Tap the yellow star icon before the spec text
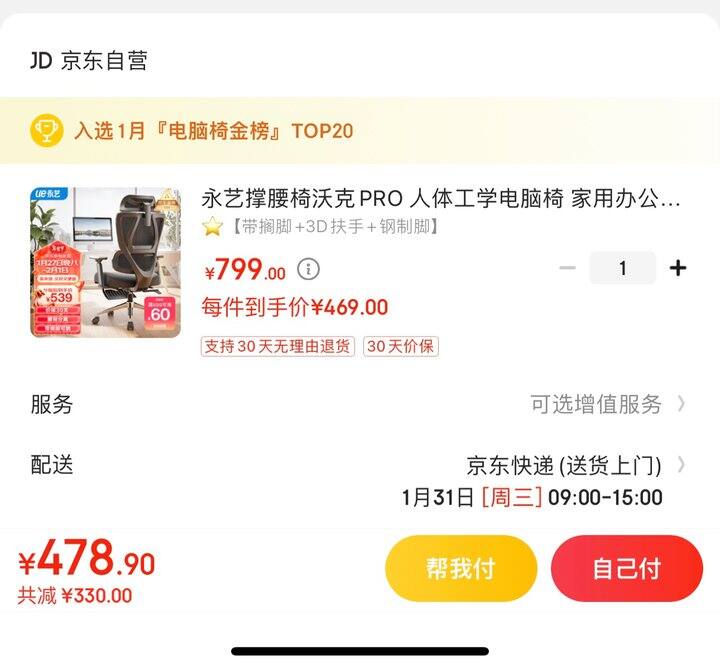Image resolution: width=720 pixels, height=669 pixels. [213, 226]
